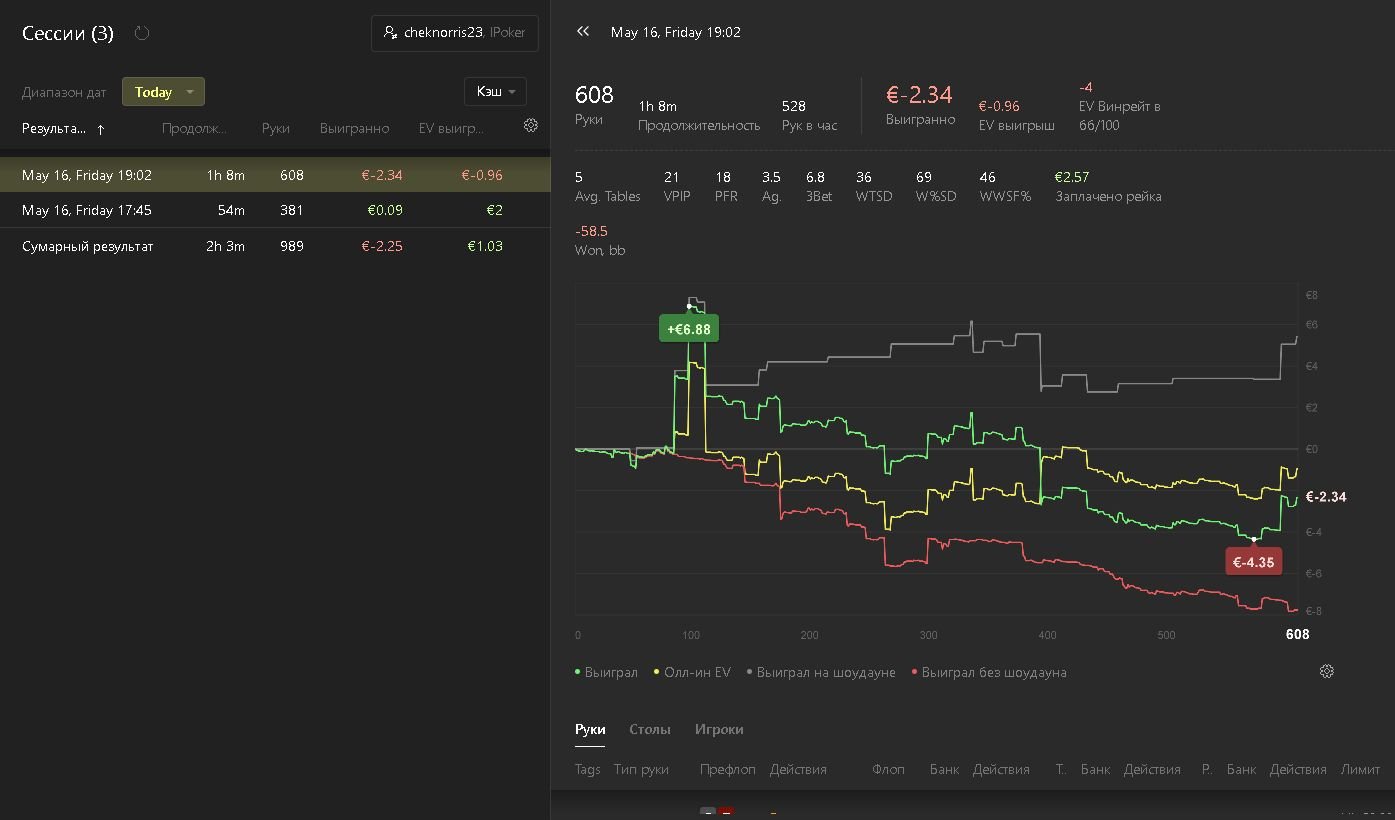Select session May 16, Friday 17:45
Viewport: 1395px width, 820px height.
tap(275, 210)
